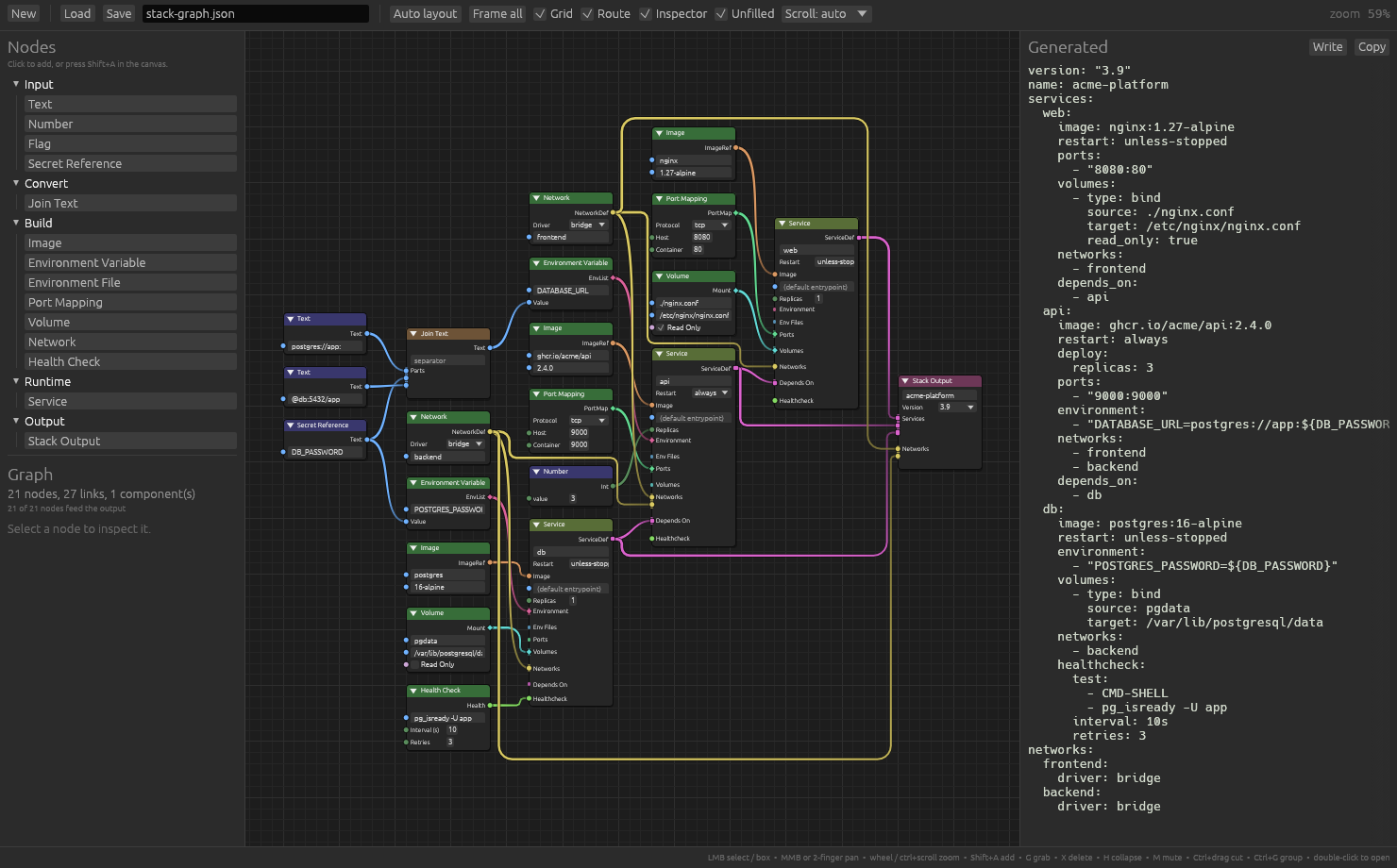The width and height of the screenshot is (1397, 868).
Task: Add a Secret Reference node from list
Action: (130, 163)
